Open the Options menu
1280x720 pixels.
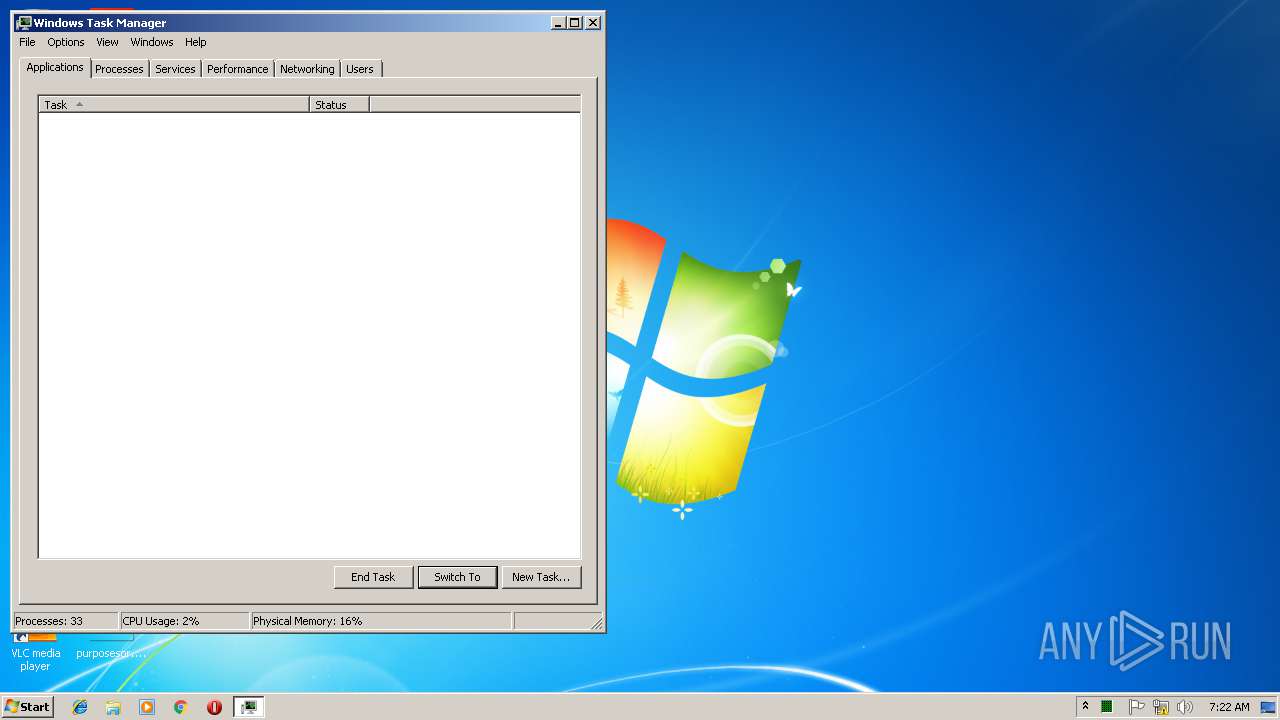66,42
